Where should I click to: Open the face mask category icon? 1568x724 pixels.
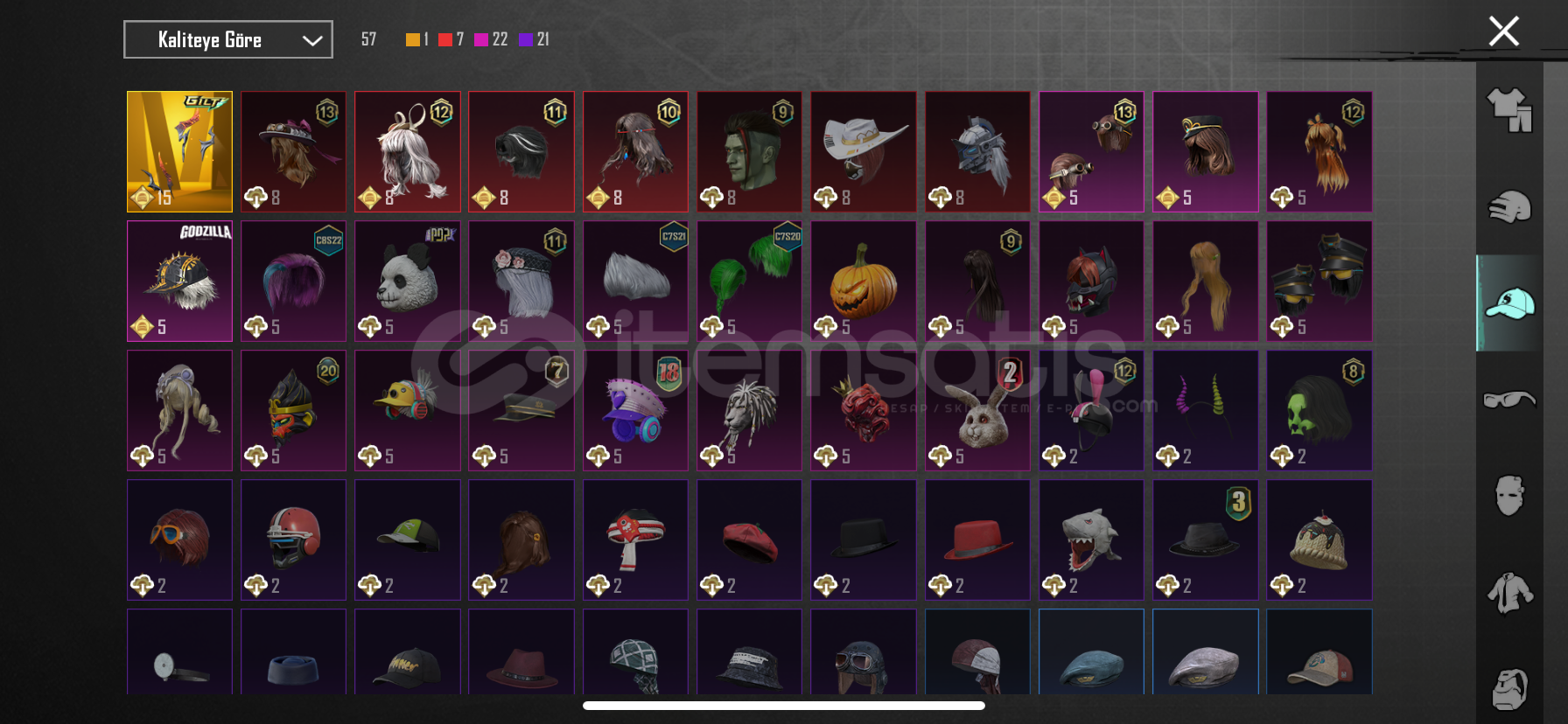pos(1509,496)
